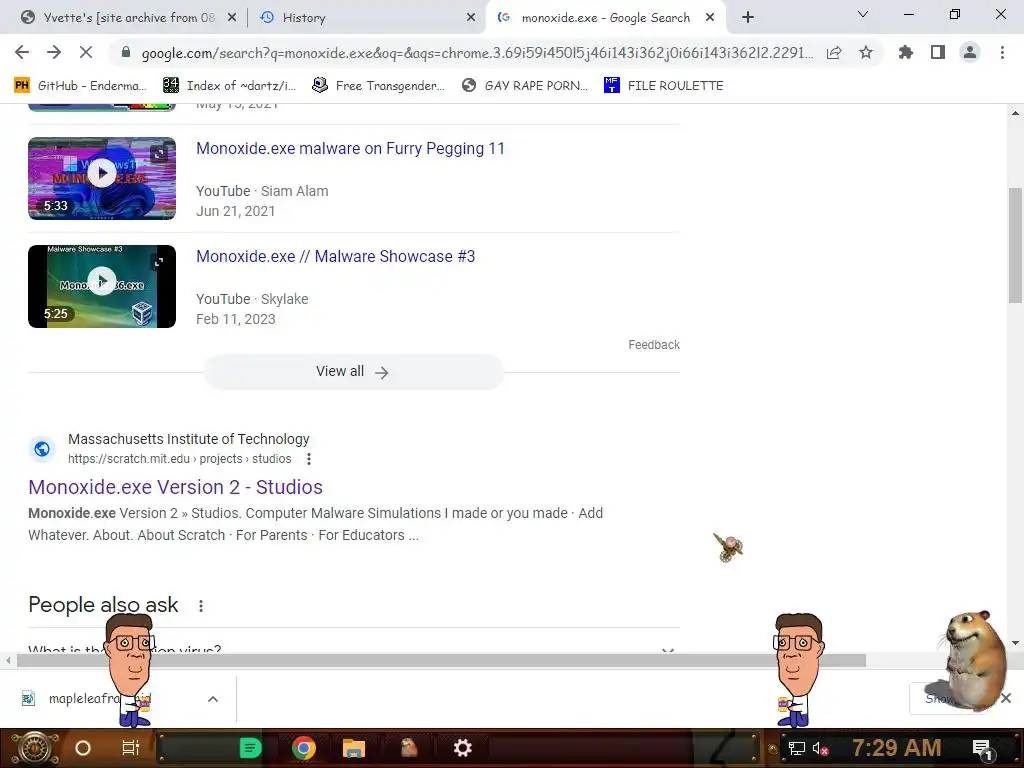Open the steampunk Start button
The height and width of the screenshot is (768, 1024).
[35, 748]
